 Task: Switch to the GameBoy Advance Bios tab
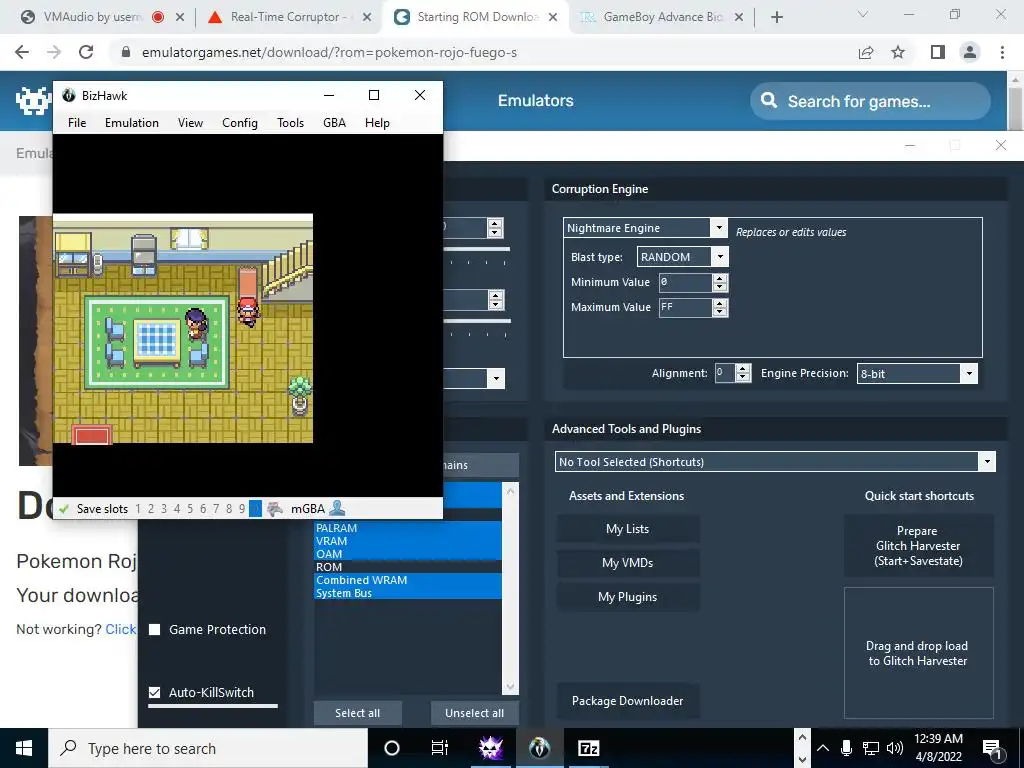tap(664, 17)
